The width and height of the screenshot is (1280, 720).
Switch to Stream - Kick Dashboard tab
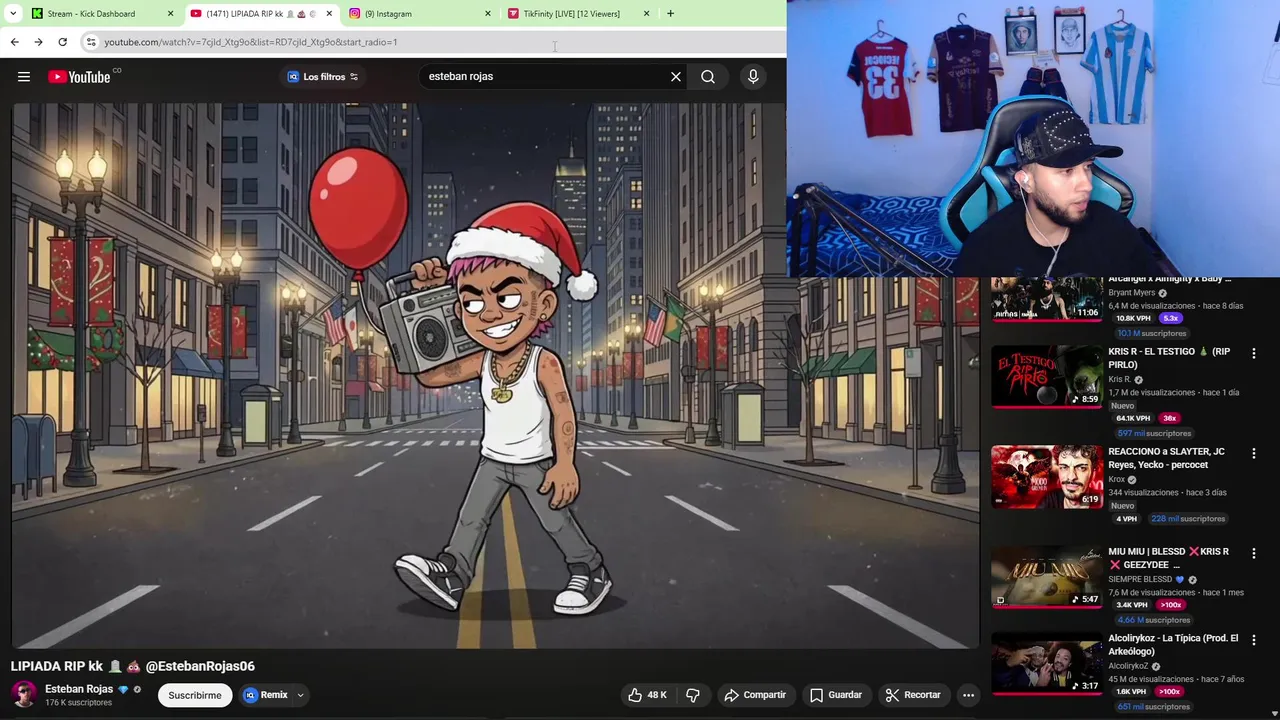point(91,14)
